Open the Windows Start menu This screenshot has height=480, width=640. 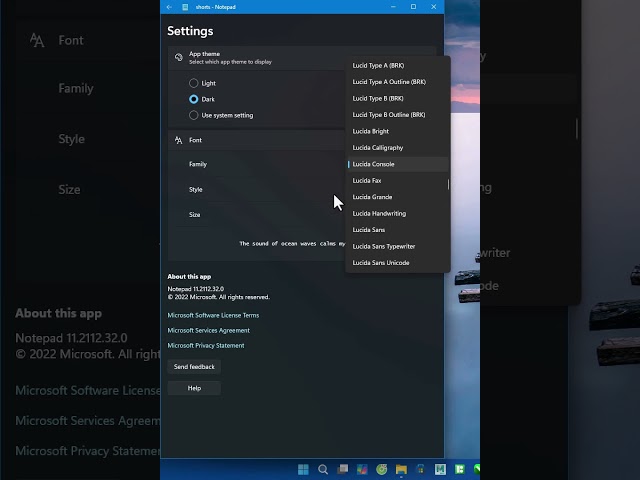tap(303, 469)
